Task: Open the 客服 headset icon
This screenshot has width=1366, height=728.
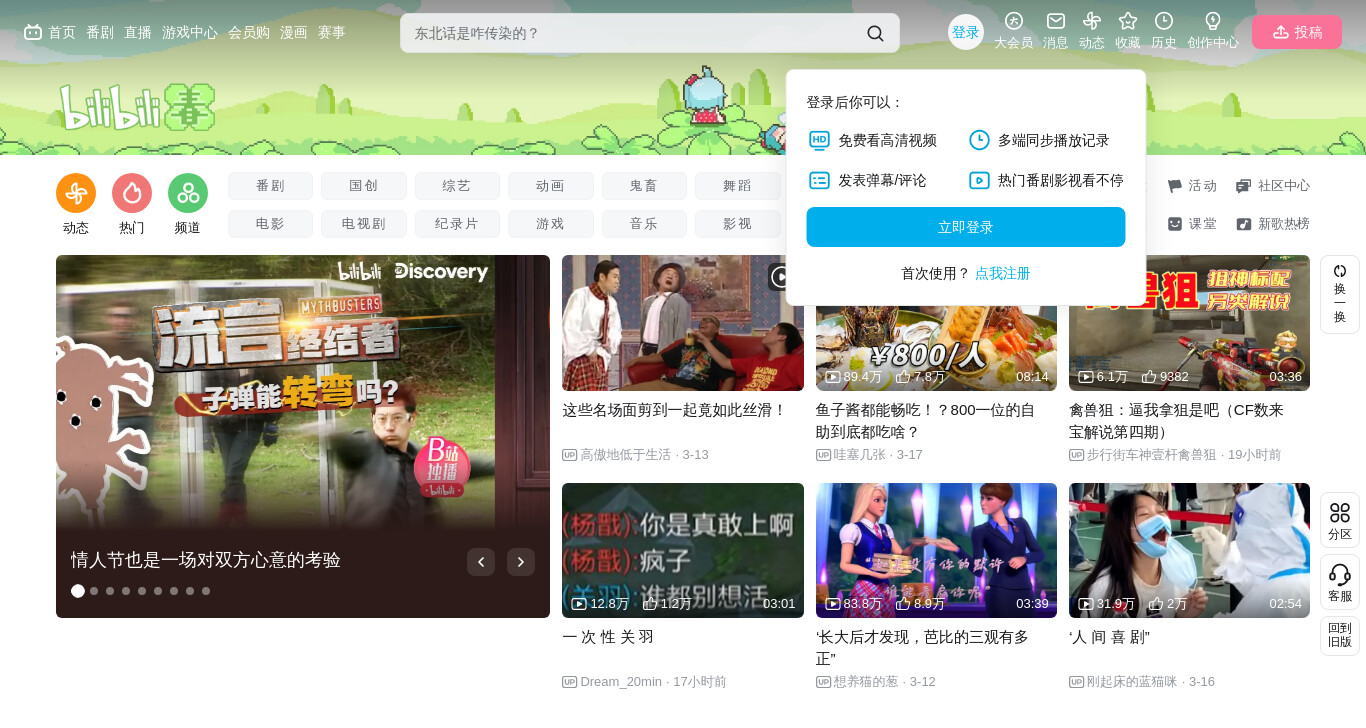Action: click(1340, 575)
